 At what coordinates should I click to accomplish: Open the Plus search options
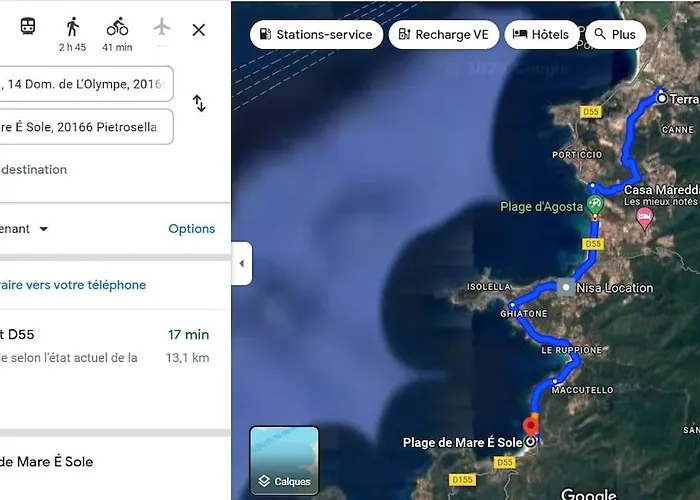615,34
